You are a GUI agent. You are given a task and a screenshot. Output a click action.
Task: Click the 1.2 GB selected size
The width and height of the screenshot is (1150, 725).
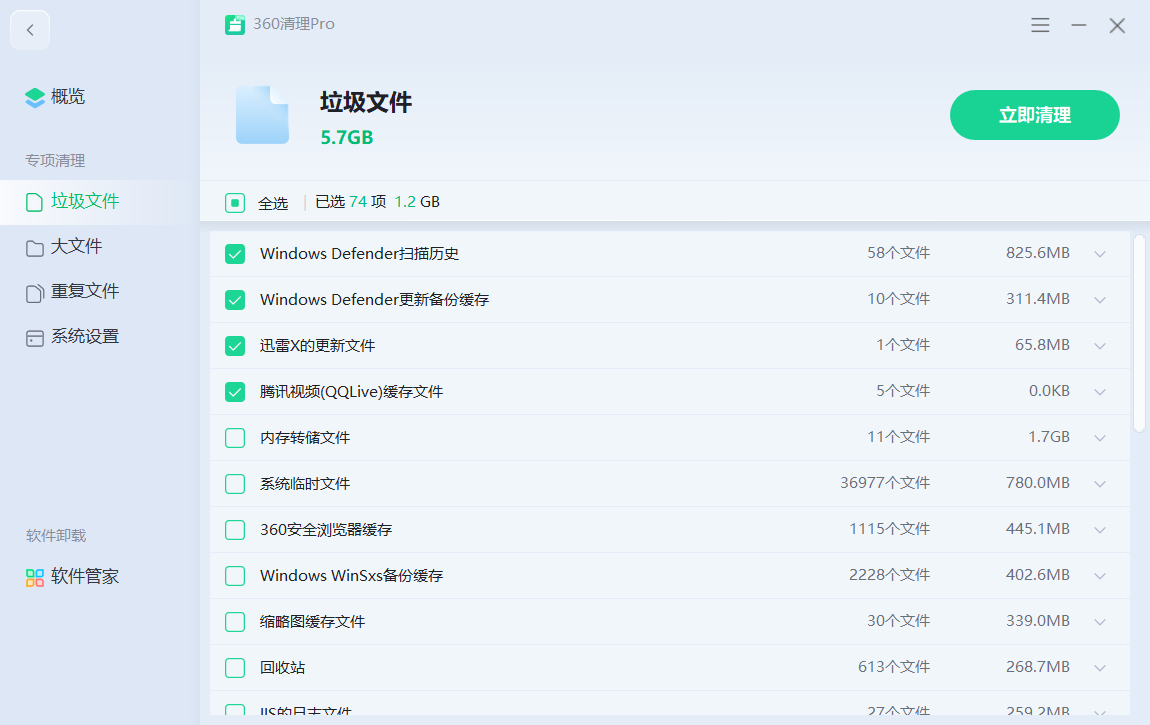tap(417, 202)
